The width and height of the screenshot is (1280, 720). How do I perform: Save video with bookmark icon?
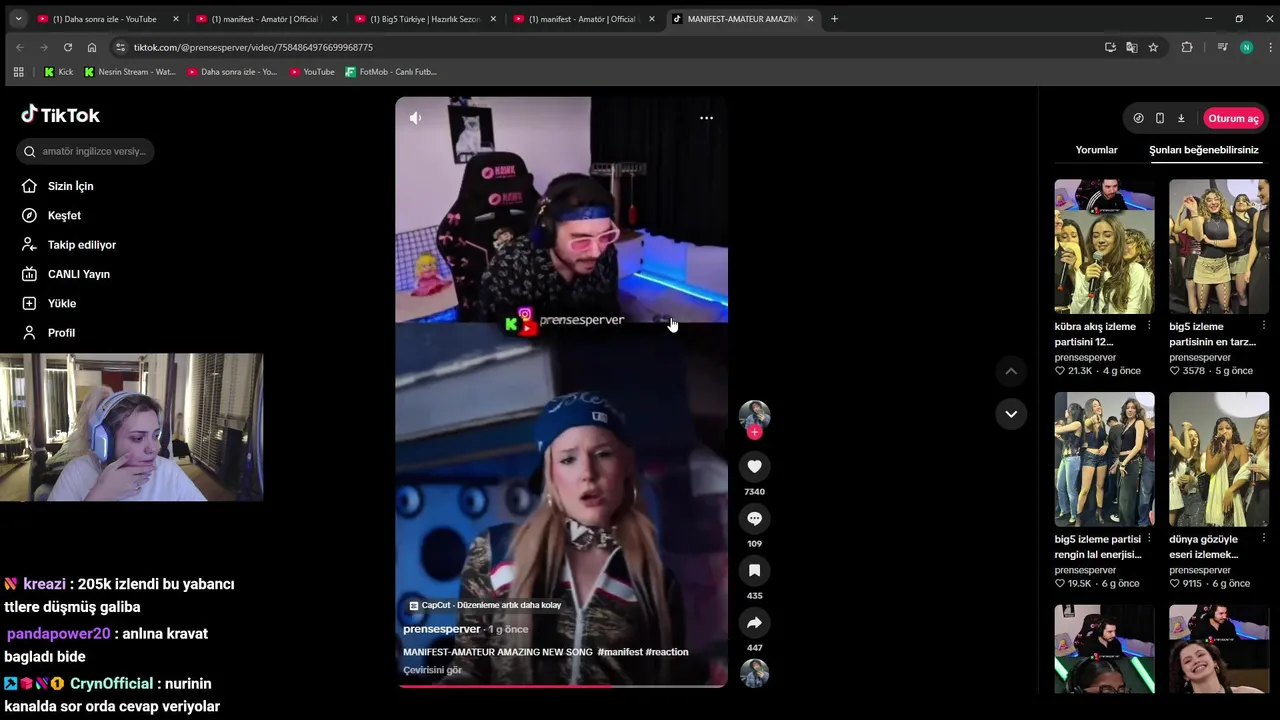click(x=754, y=570)
